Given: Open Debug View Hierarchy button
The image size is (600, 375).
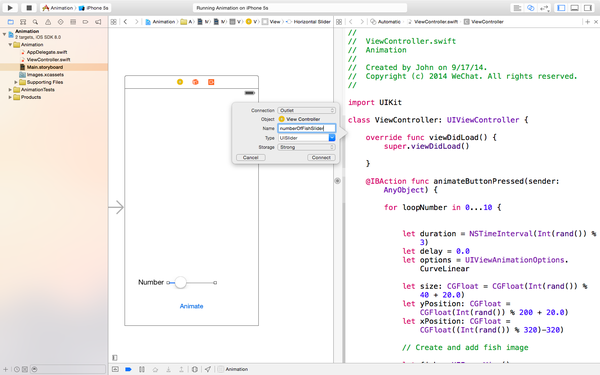Looking at the screenshot, I should (x=195, y=369).
